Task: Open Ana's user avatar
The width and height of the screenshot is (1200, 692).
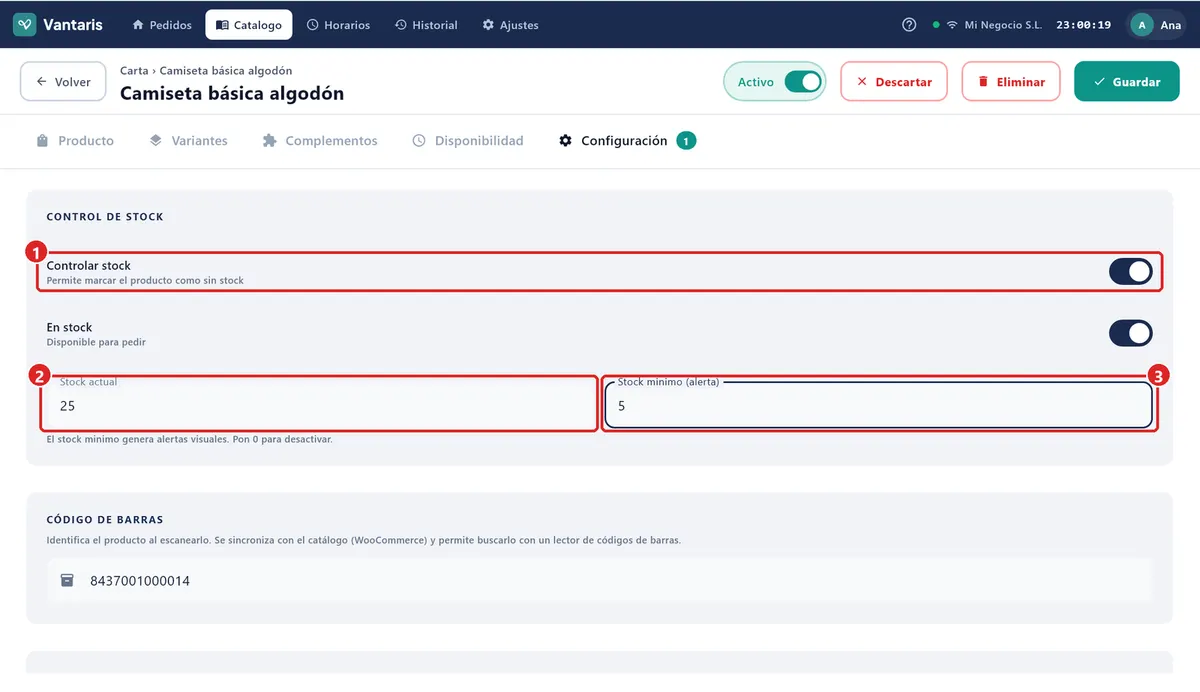Action: pos(1142,25)
